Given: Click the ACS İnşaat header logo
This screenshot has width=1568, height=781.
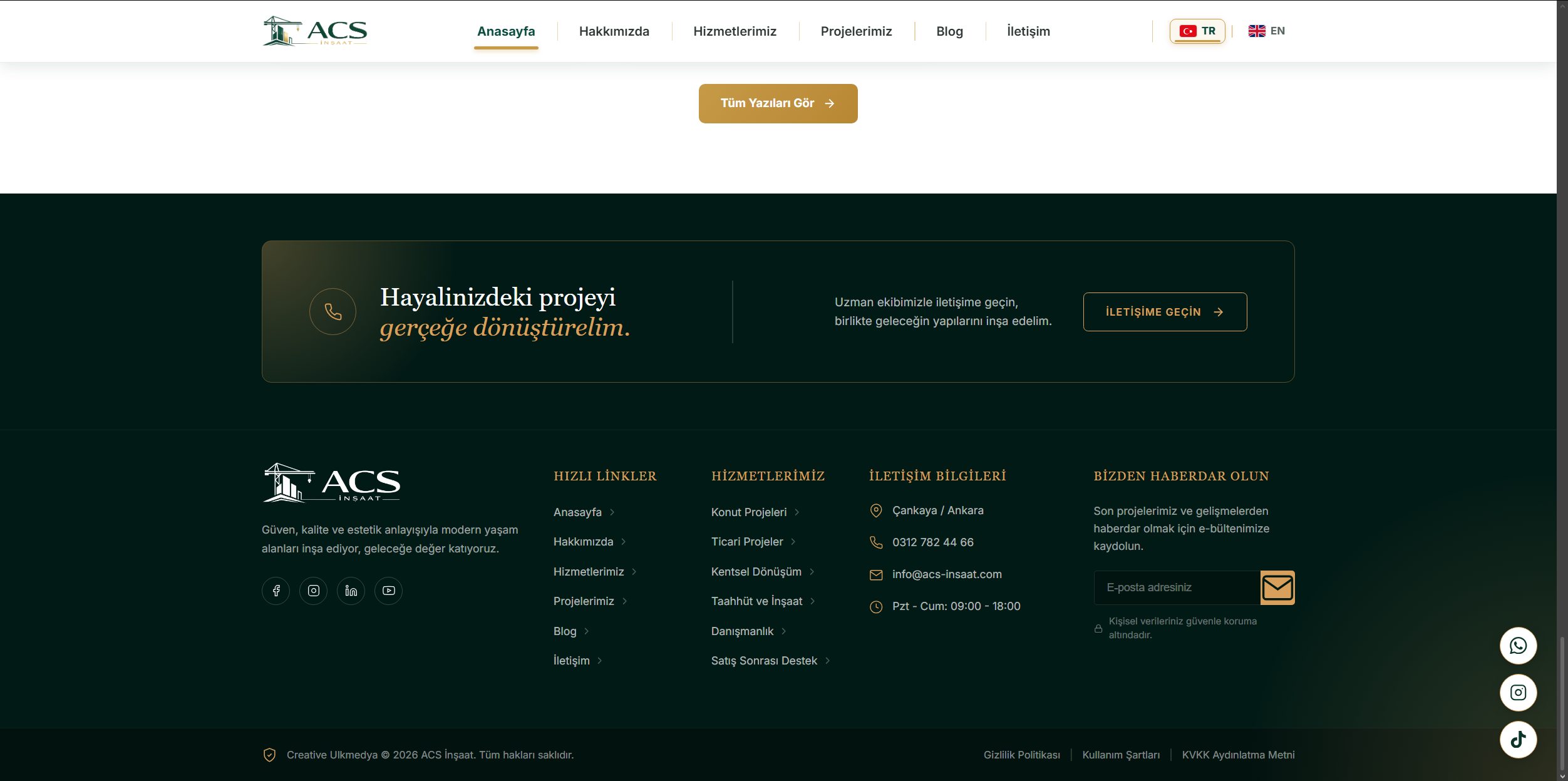Looking at the screenshot, I should tap(315, 31).
